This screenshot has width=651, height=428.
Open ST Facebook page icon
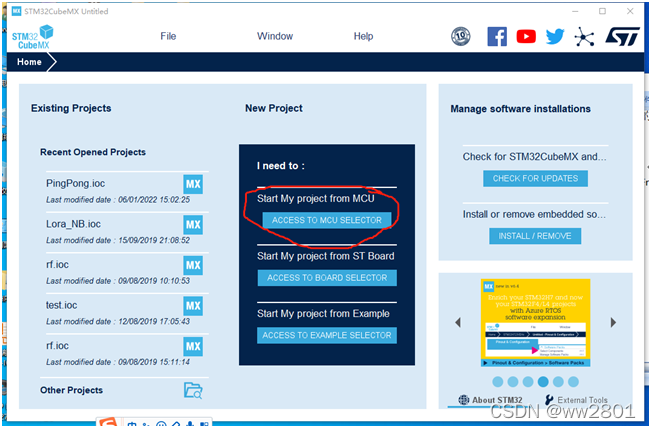click(x=497, y=37)
